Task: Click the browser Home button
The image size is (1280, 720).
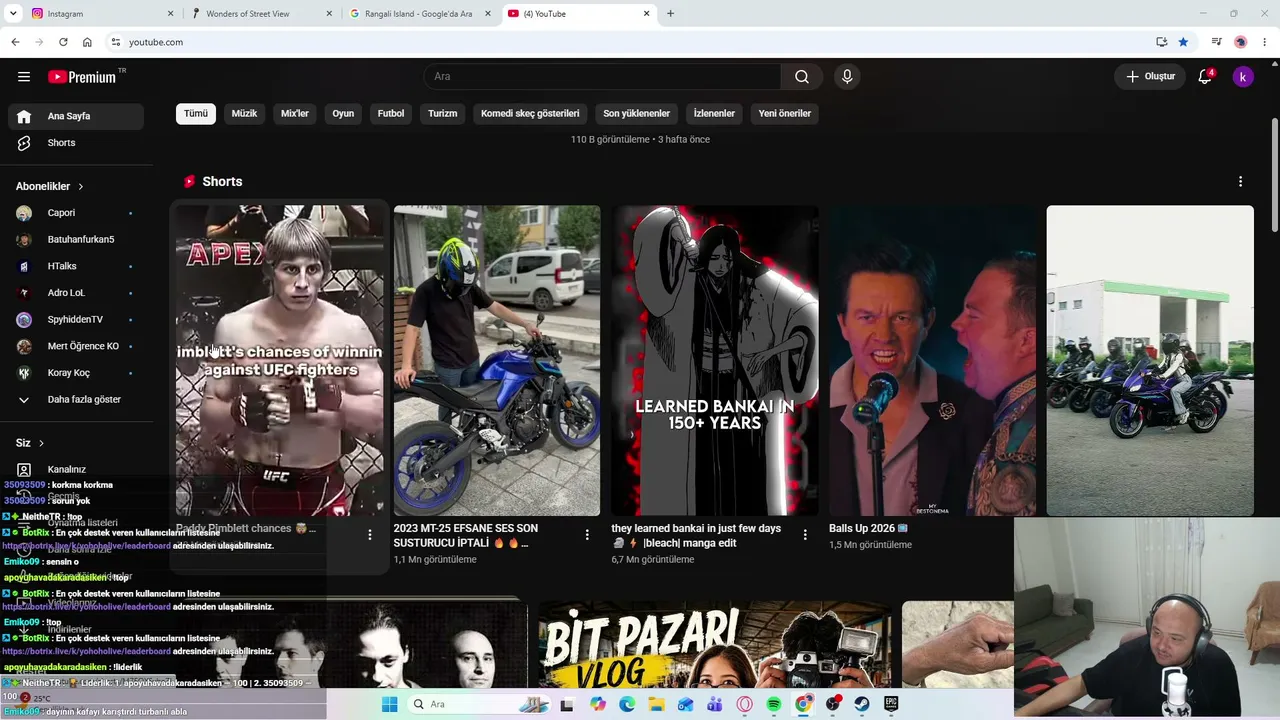Action: 87,42
